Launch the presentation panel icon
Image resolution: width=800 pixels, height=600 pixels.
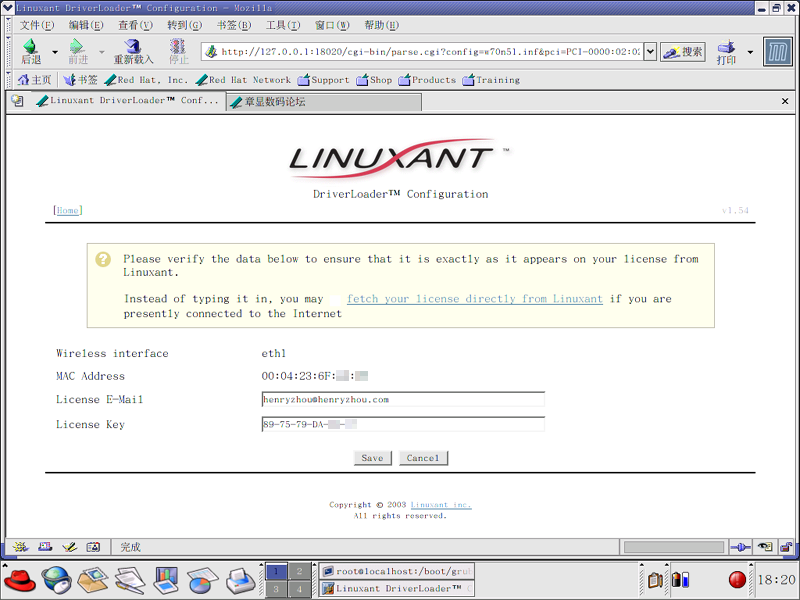[166, 580]
